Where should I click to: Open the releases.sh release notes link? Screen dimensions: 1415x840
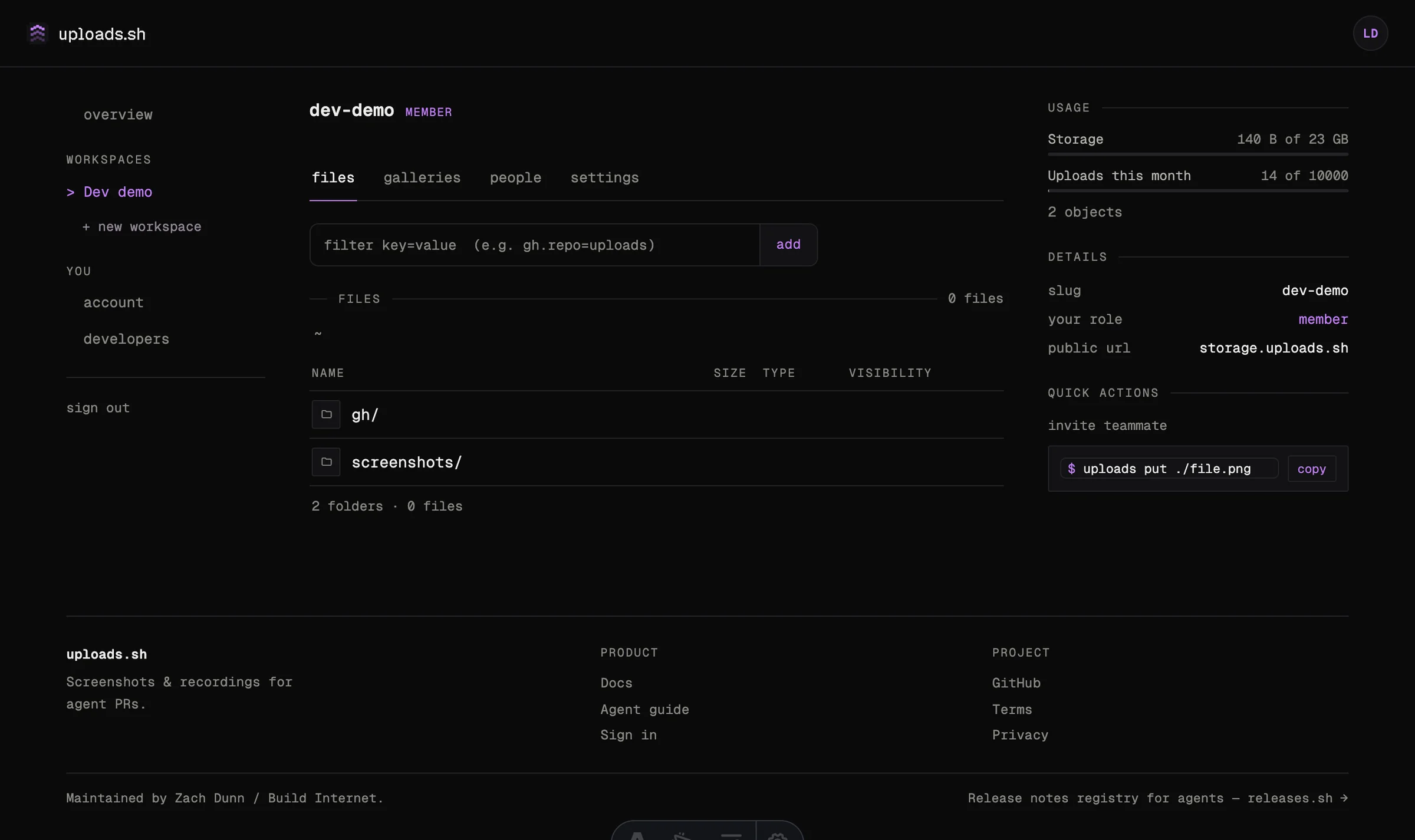[1158, 798]
